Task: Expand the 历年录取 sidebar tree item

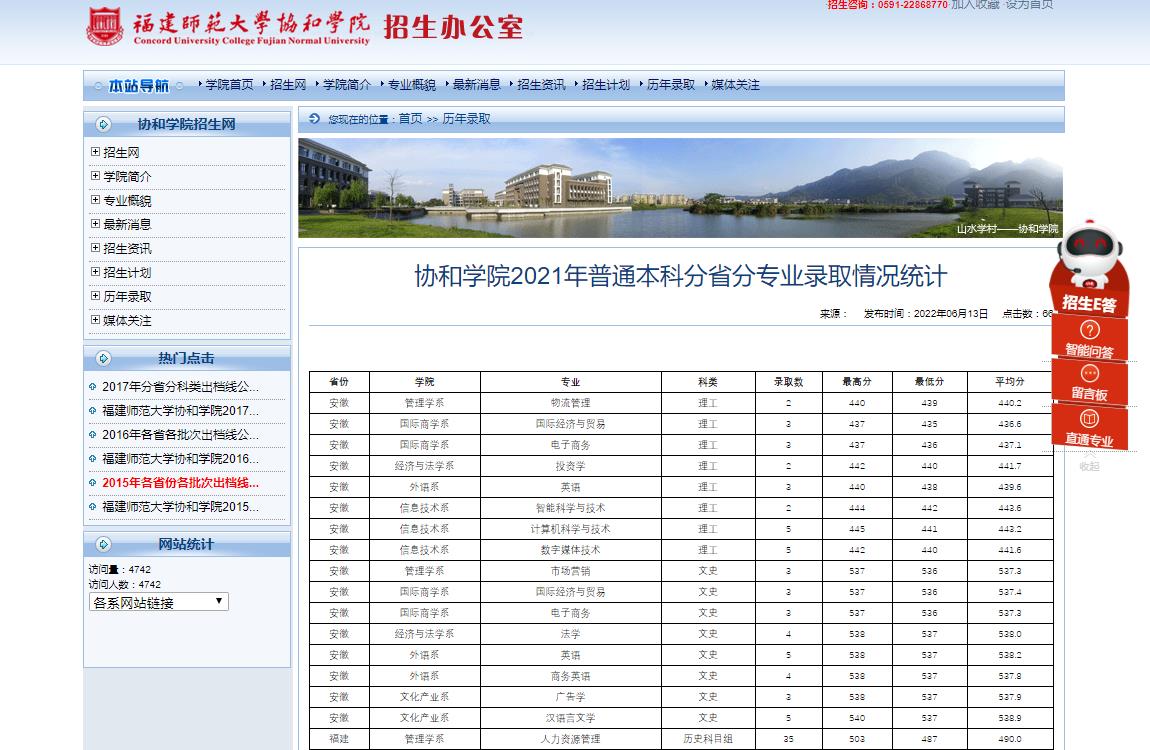Action: (95, 296)
